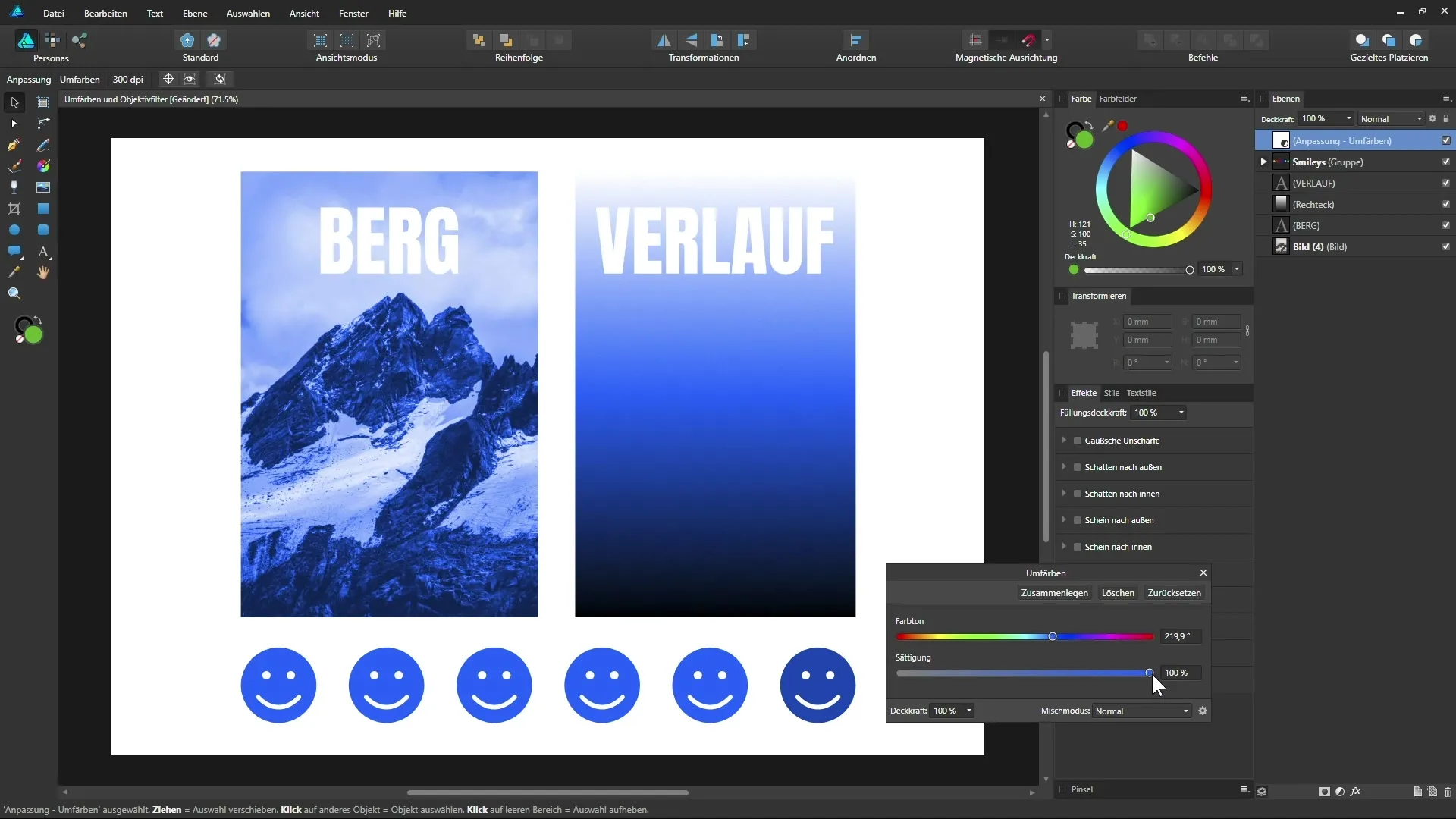
Task: Click Flip Vertical transformation icon
Action: [691, 40]
